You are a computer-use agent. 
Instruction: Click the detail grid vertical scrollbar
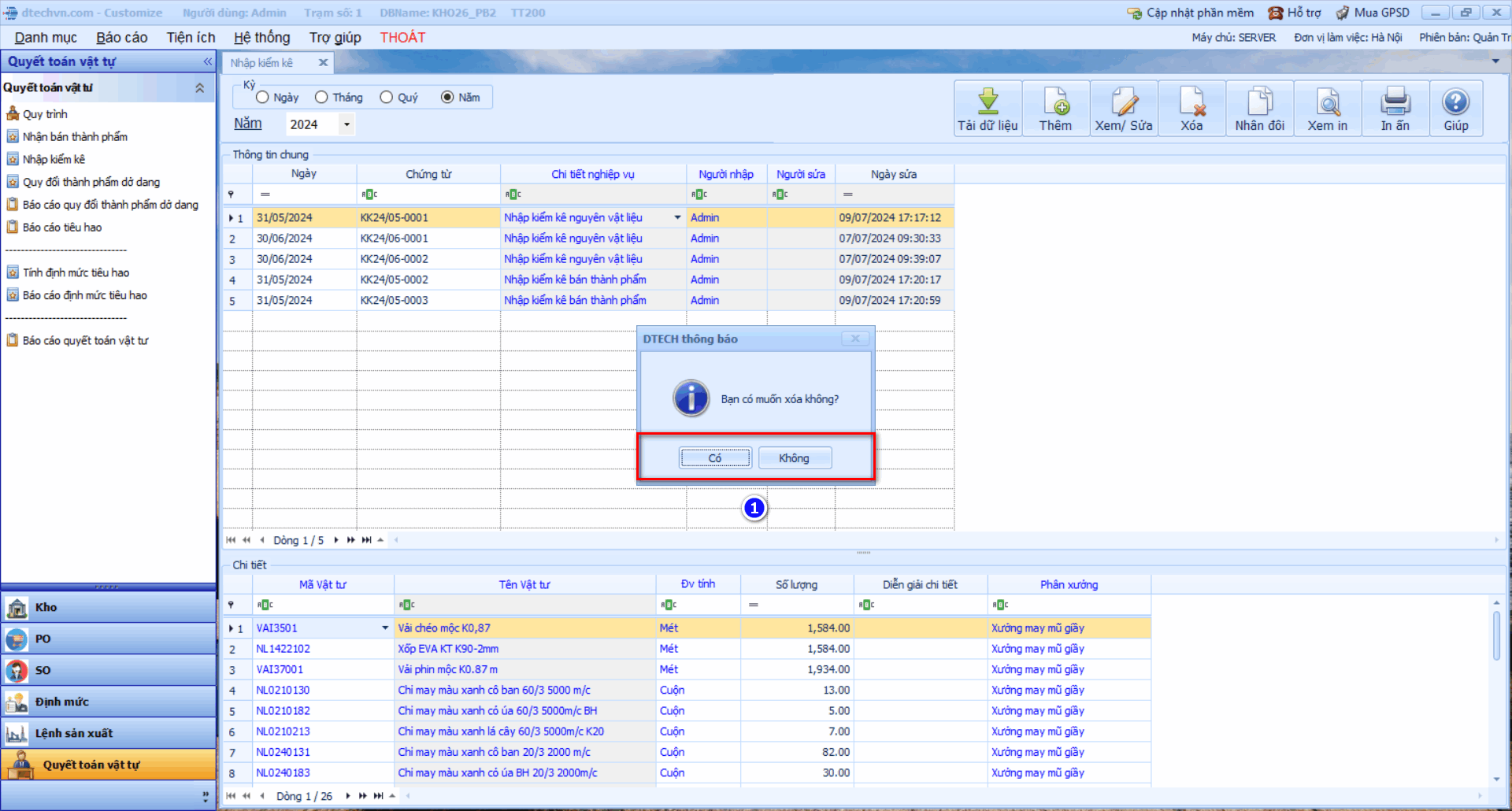(1496, 638)
